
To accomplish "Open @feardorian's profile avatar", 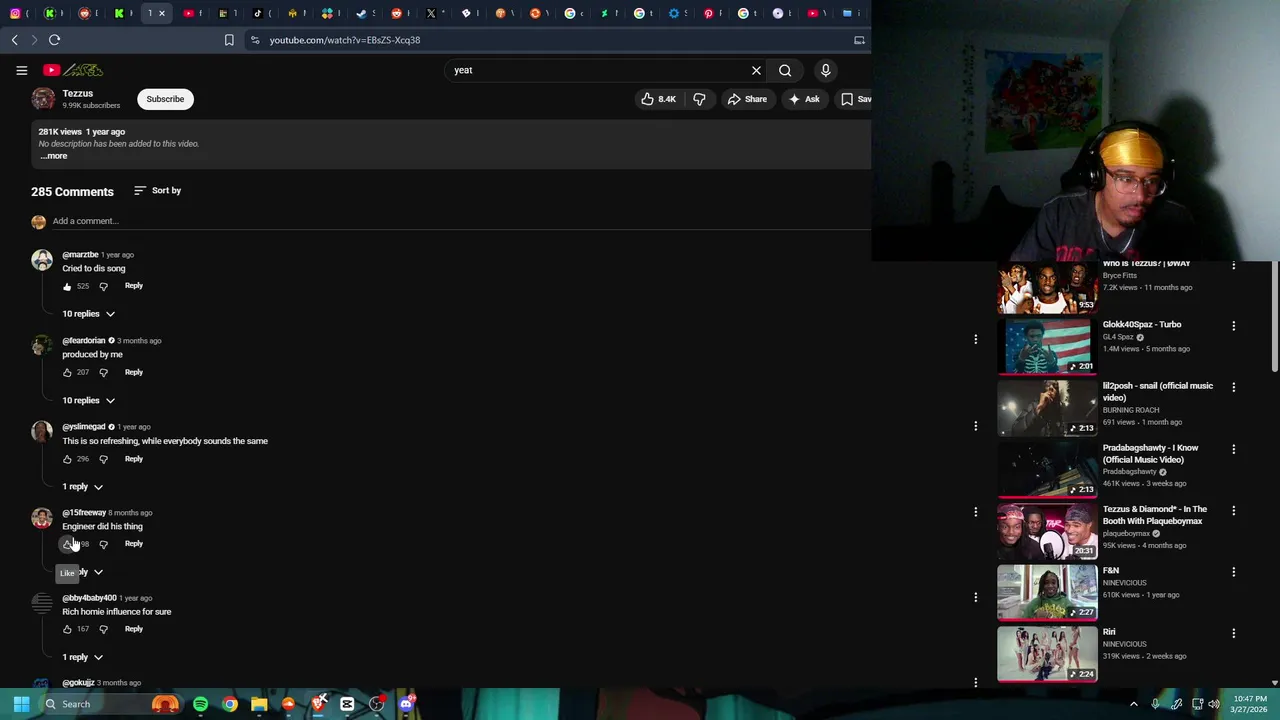I will coord(41,346).
